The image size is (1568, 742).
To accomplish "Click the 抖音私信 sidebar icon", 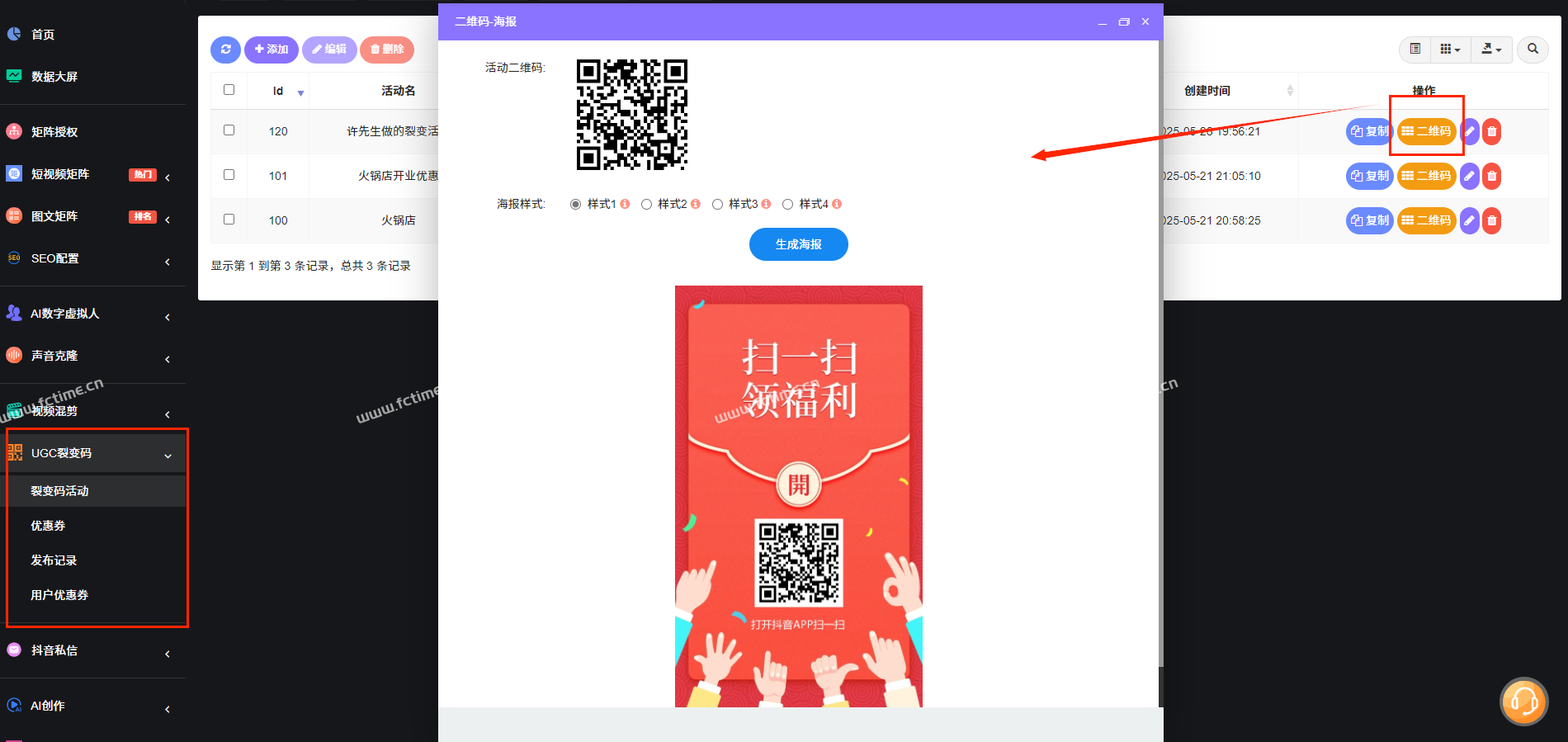I will point(14,650).
